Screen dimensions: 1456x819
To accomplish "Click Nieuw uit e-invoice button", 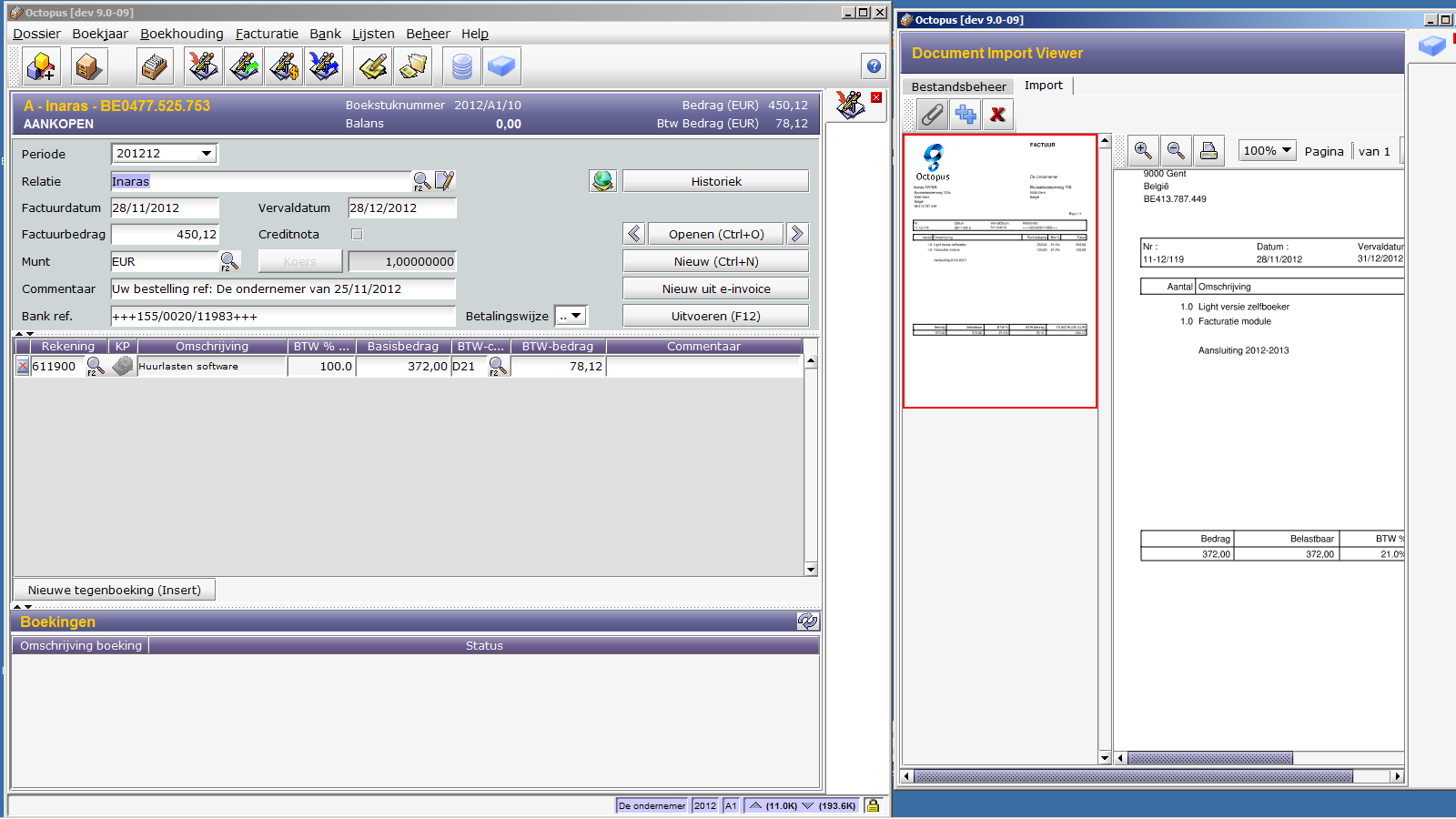I will (x=716, y=288).
